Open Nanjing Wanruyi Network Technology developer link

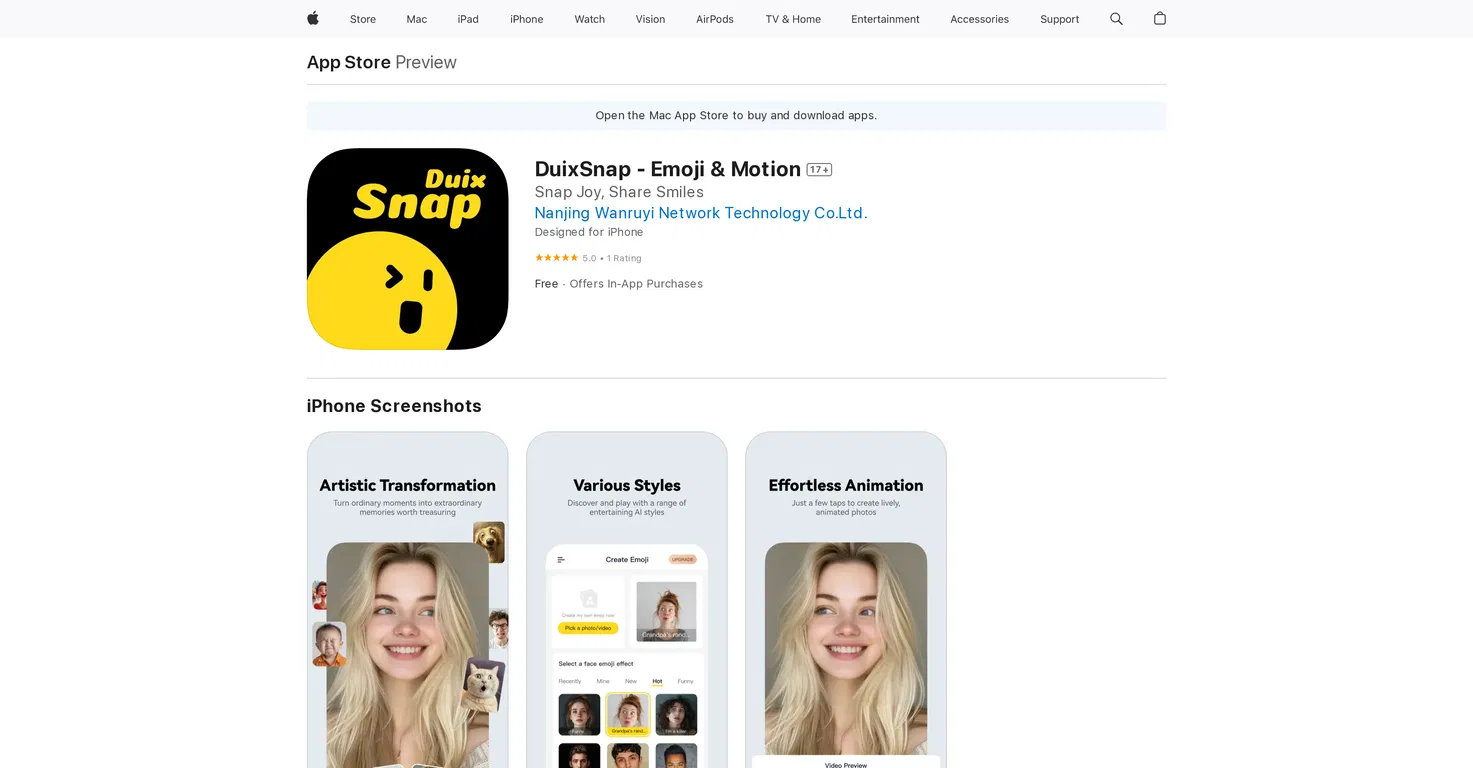tap(701, 213)
